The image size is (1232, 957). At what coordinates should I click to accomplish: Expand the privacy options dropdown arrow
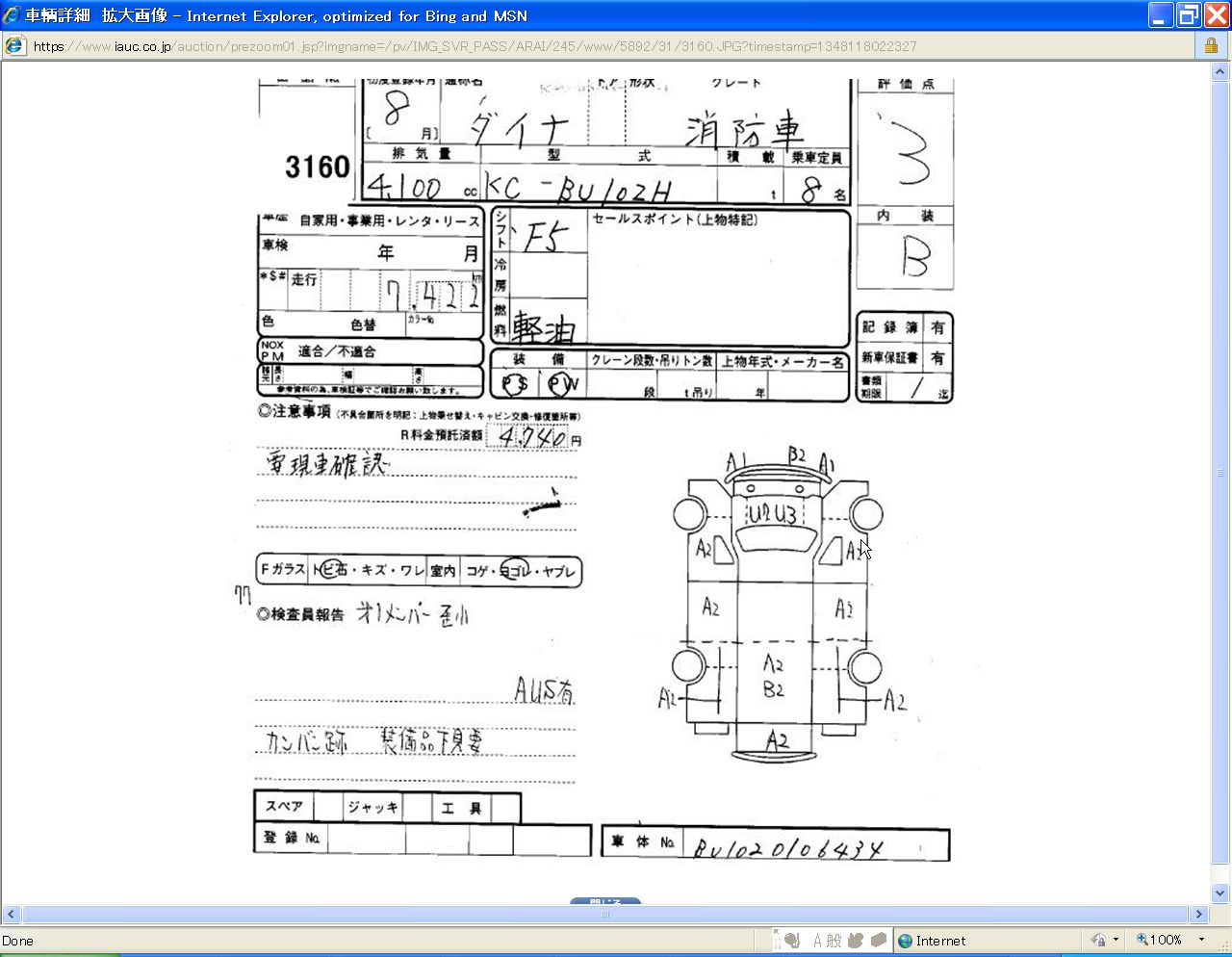pos(1116,941)
